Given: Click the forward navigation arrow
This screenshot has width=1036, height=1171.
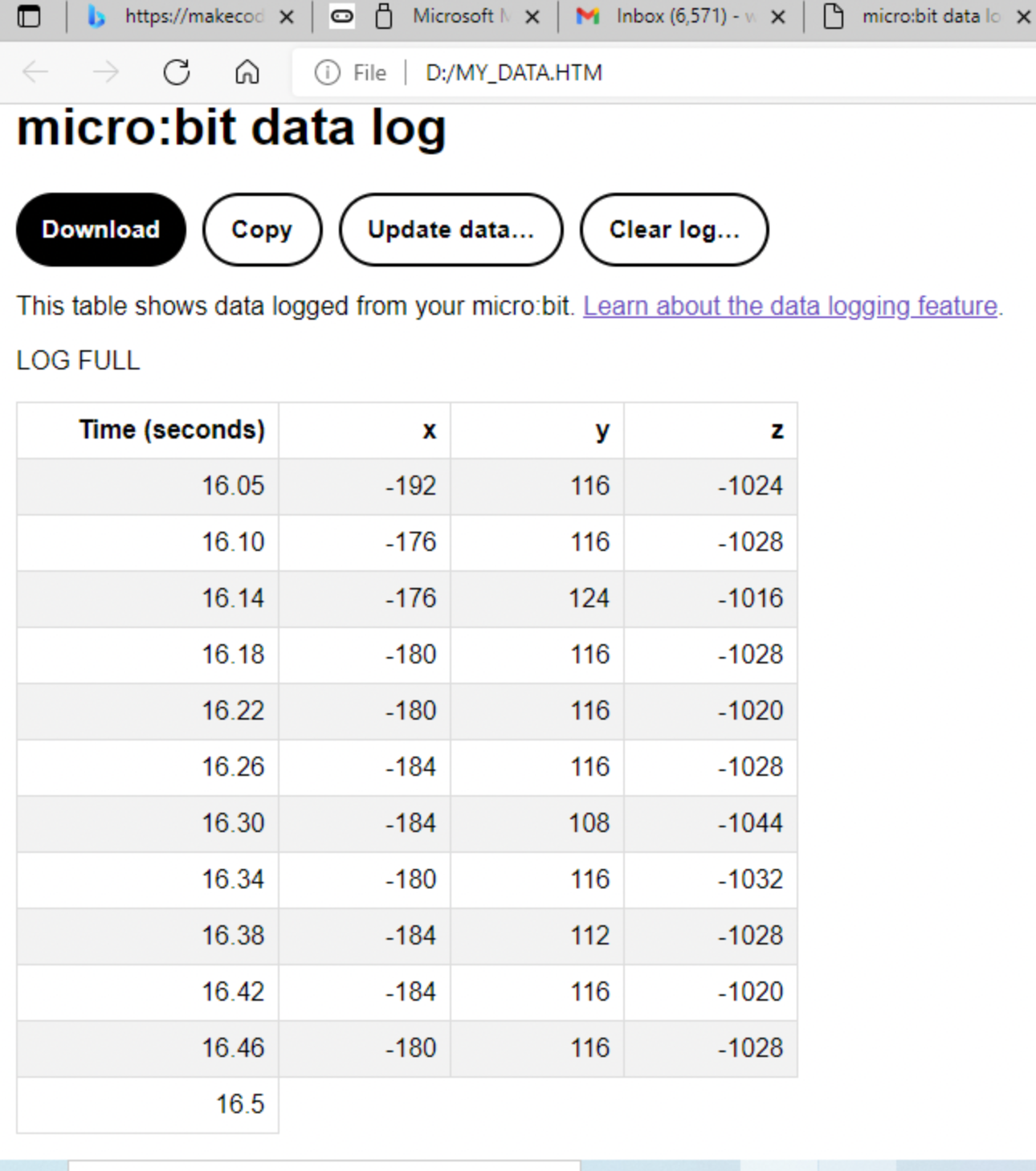Looking at the screenshot, I should (x=106, y=72).
